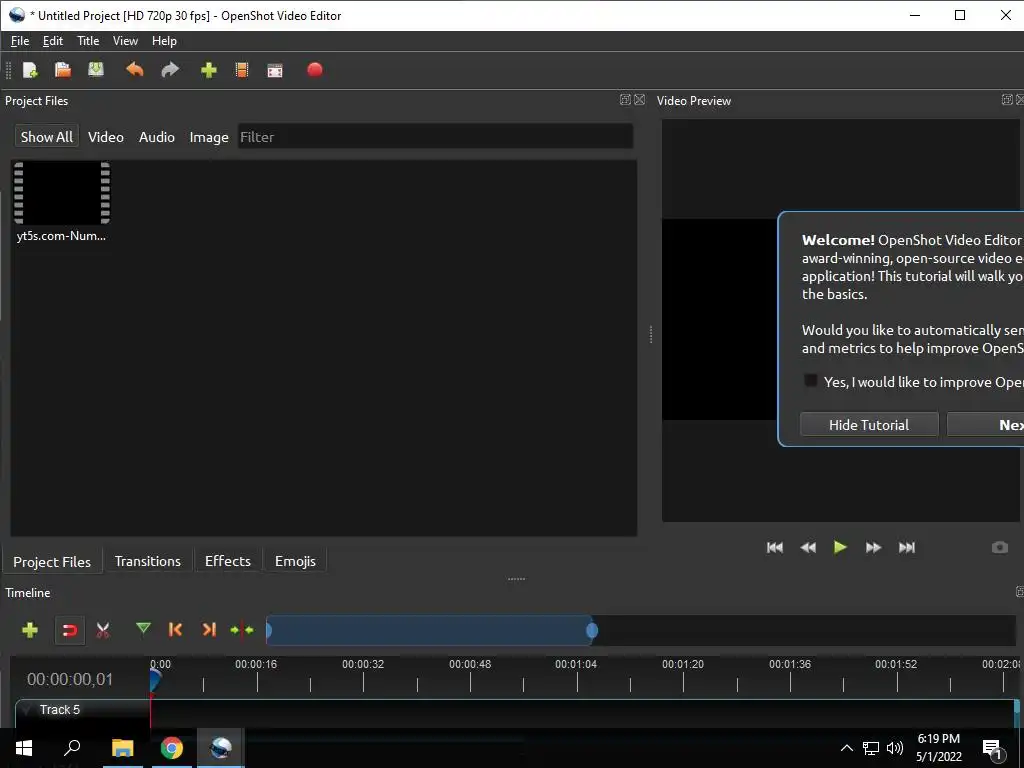The width and height of the screenshot is (1024, 768).
Task: Click the green Play button
Action: point(840,547)
